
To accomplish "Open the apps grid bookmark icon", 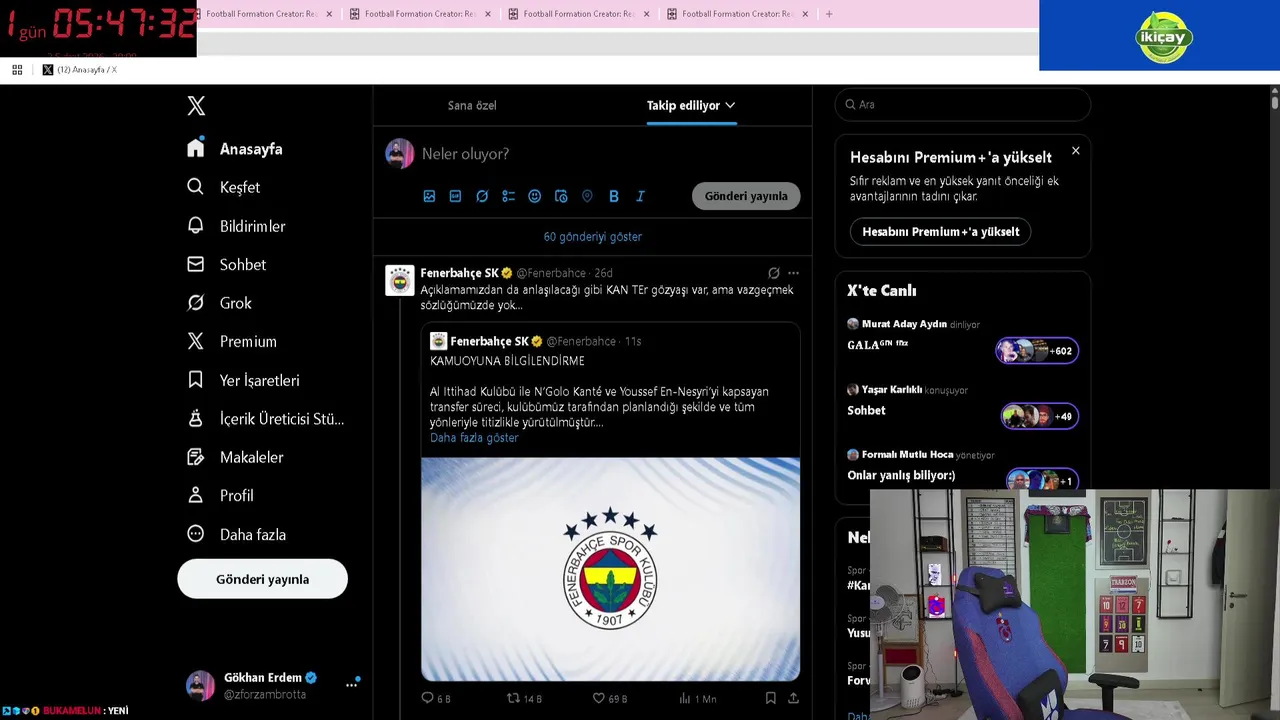I will 17,70.
